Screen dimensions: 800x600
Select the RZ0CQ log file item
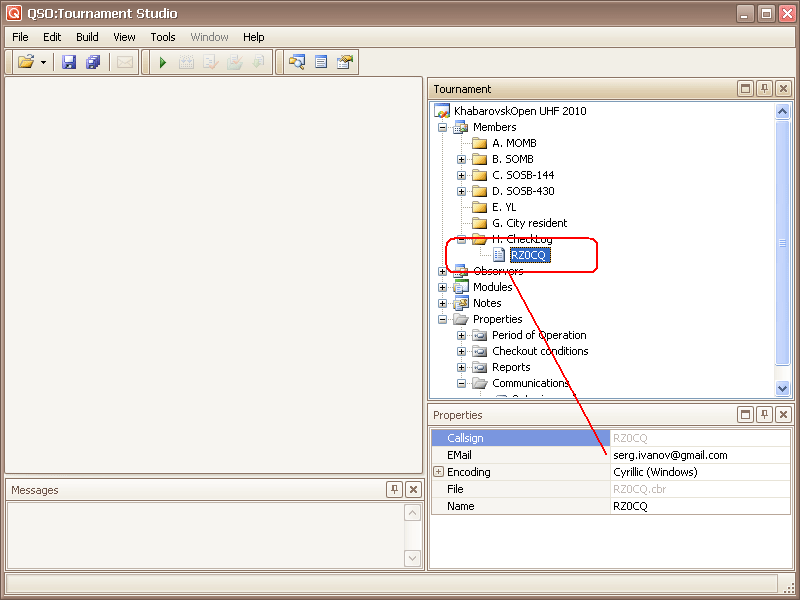(x=530, y=255)
